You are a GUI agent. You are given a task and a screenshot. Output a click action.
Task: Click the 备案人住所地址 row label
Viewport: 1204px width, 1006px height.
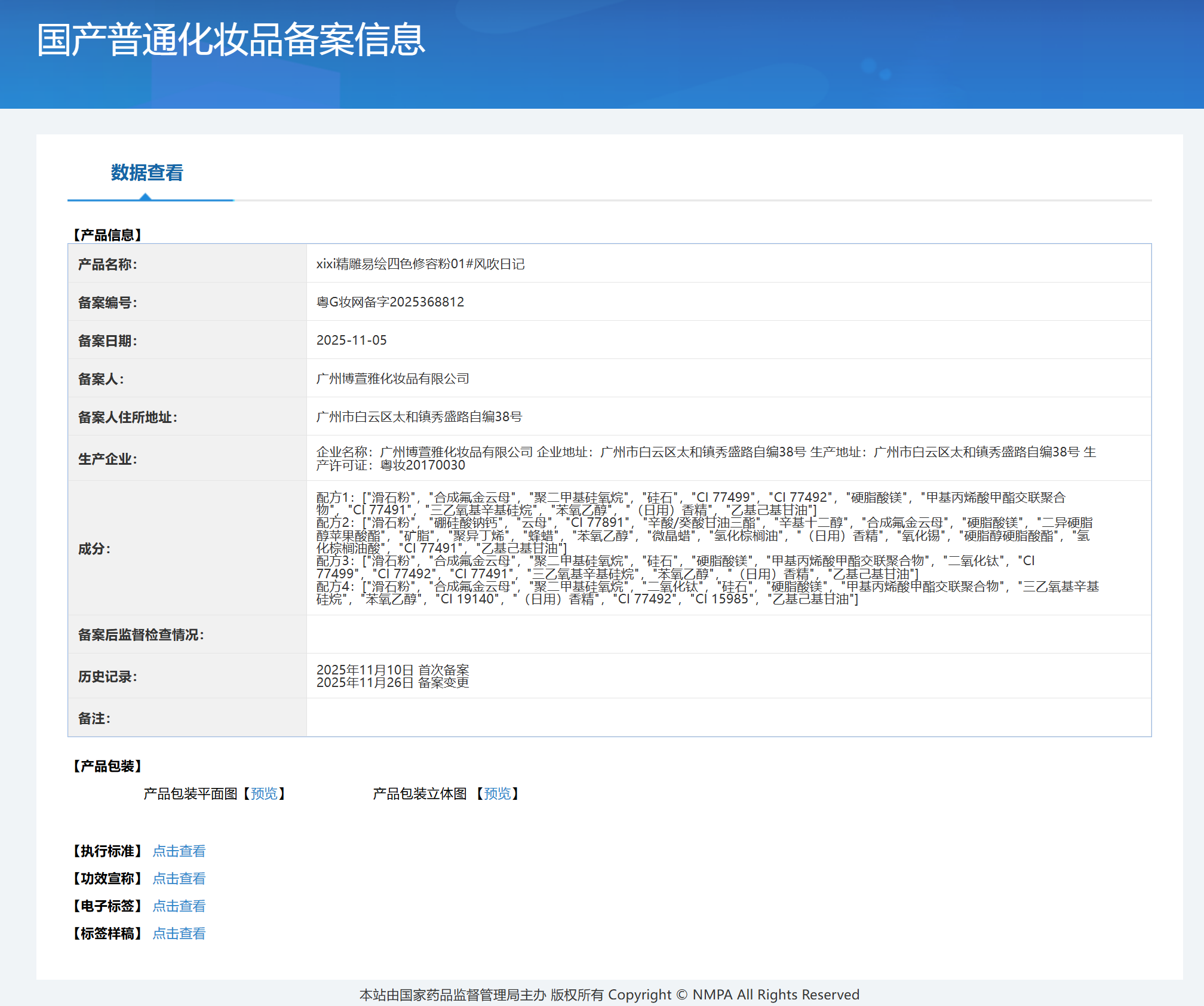point(128,417)
